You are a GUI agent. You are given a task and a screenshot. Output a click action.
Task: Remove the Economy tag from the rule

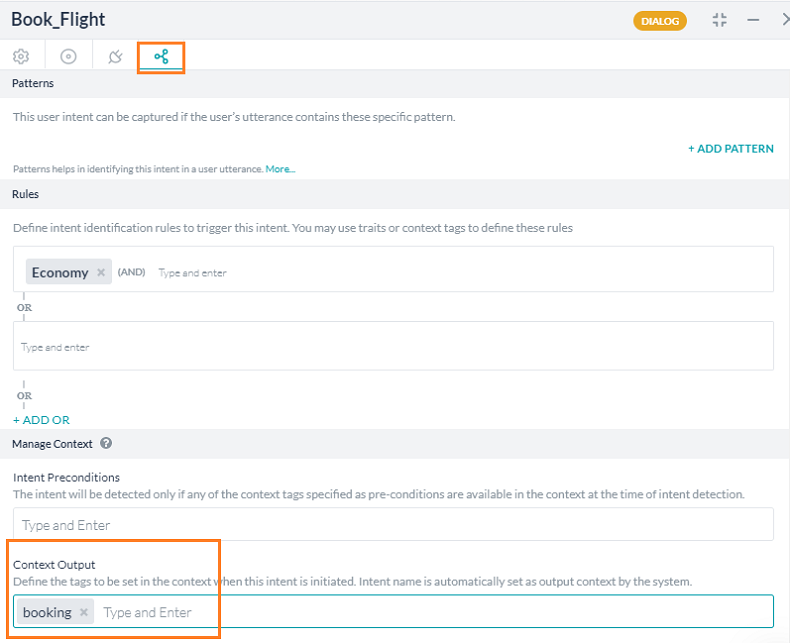(101, 272)
